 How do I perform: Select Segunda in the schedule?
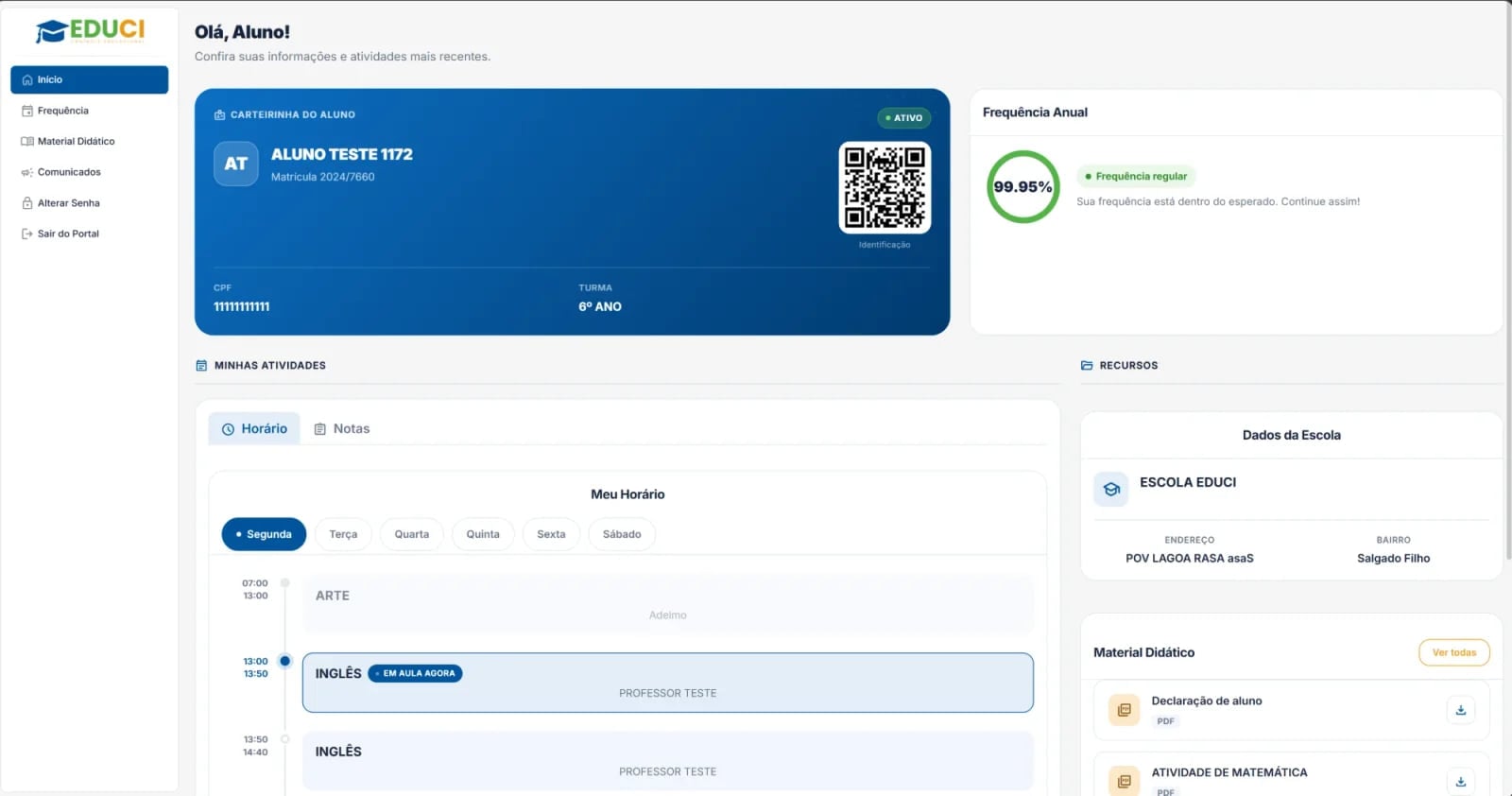[264, 534]
